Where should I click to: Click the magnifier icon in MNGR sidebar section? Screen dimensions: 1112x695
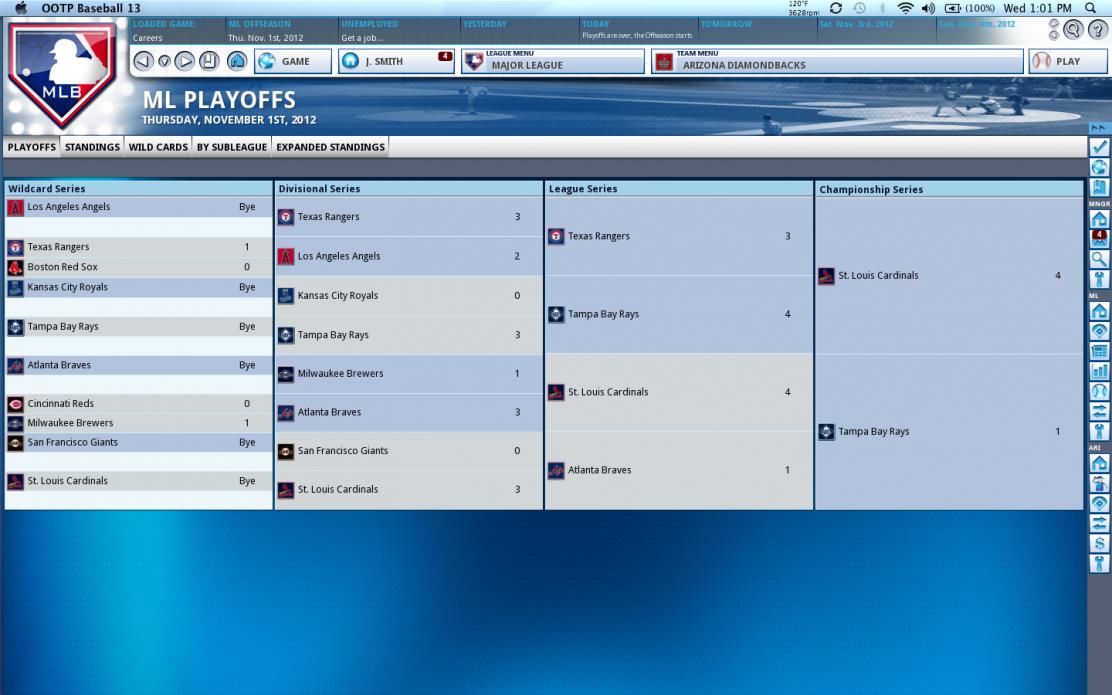coord(1099,260)
